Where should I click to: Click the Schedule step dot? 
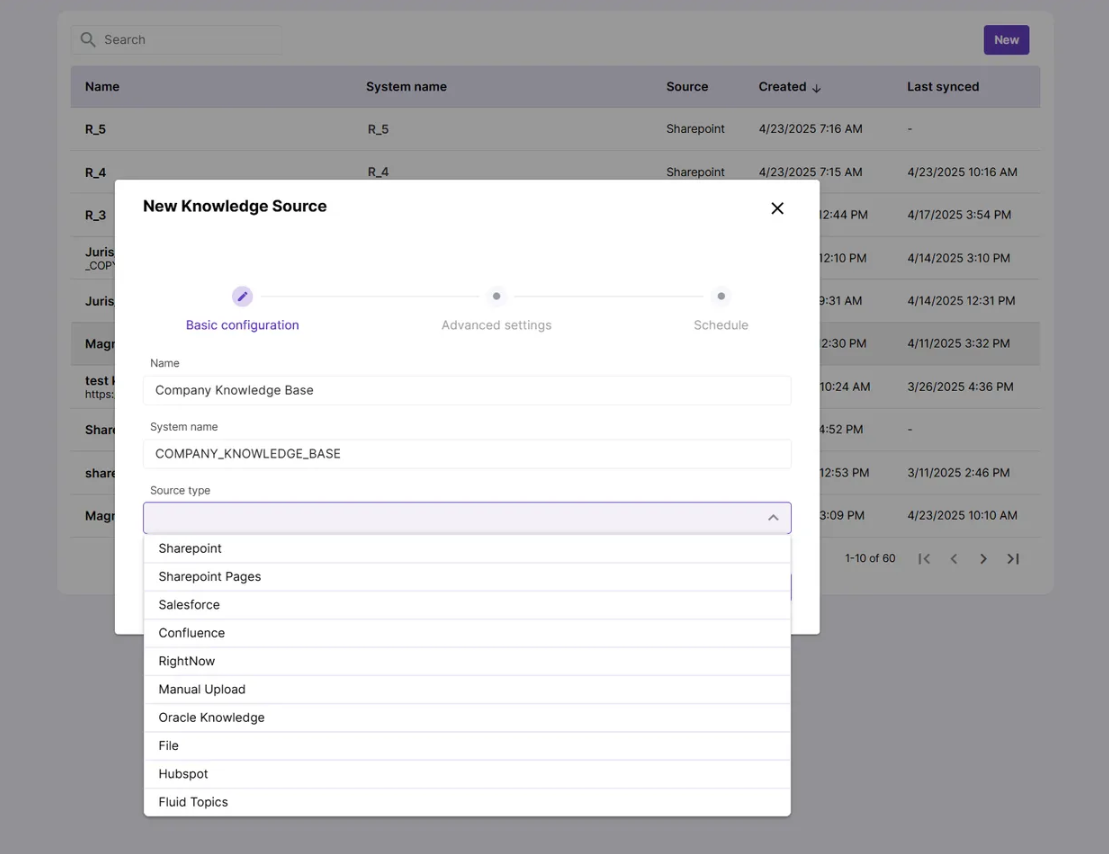point(721,296)
